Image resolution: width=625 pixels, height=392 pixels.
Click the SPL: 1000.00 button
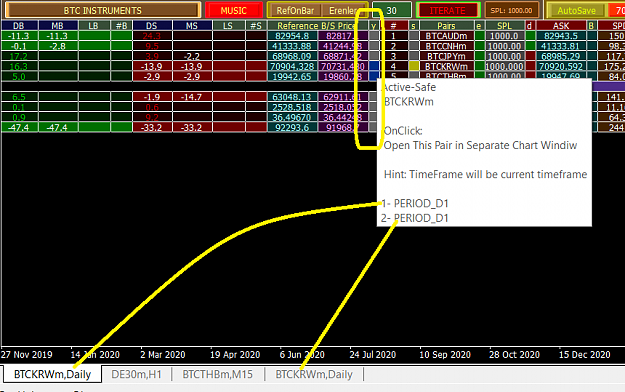point(511,10)
